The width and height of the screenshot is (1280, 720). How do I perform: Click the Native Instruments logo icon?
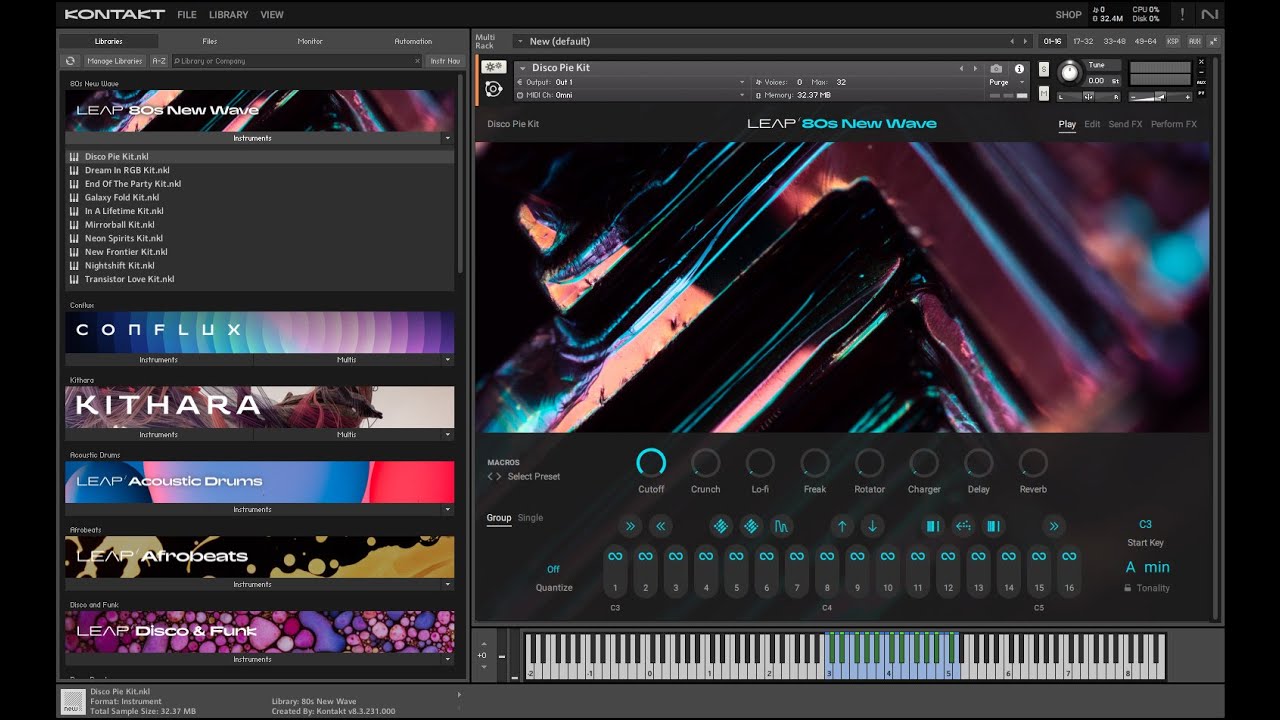[x=1210, y=14]
